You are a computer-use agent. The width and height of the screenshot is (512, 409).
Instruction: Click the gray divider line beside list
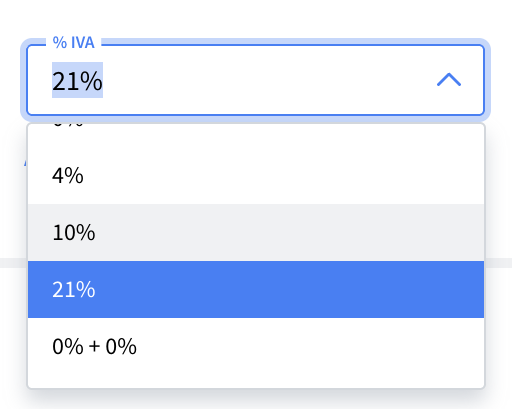pos(498,263)
